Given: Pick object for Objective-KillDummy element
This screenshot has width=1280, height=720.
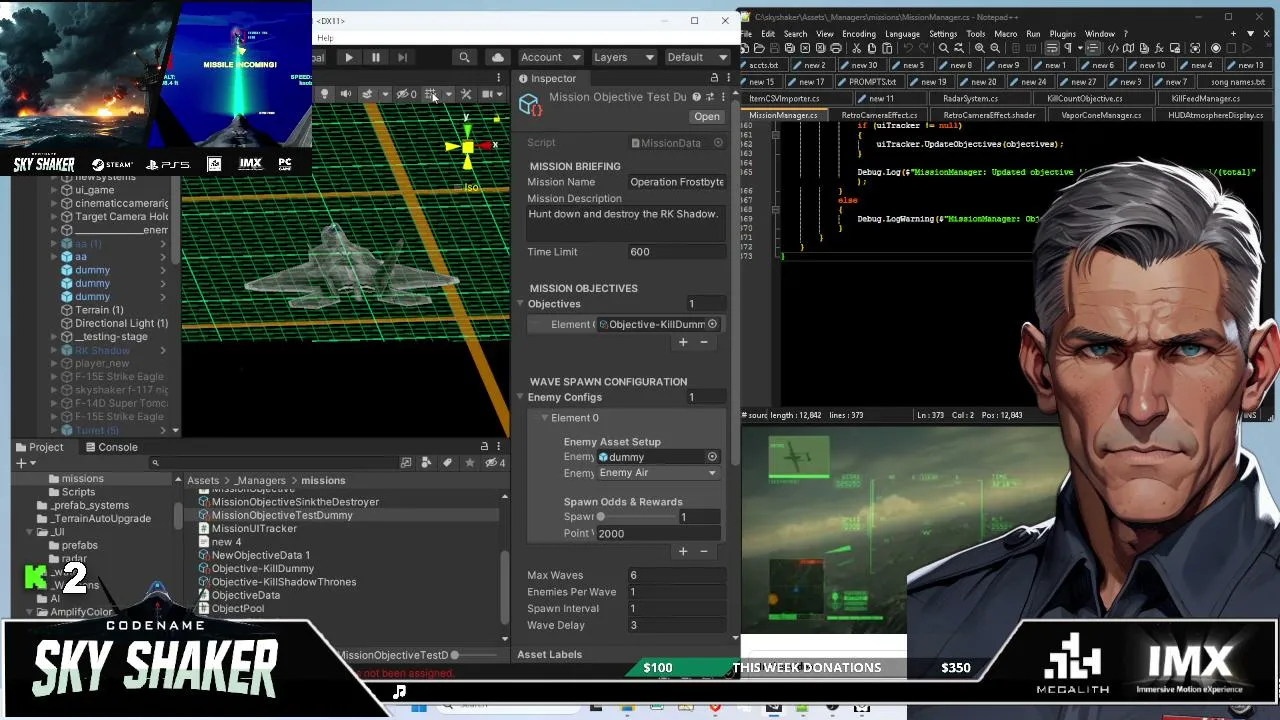Looking at the screenshot, I should 712,324.
